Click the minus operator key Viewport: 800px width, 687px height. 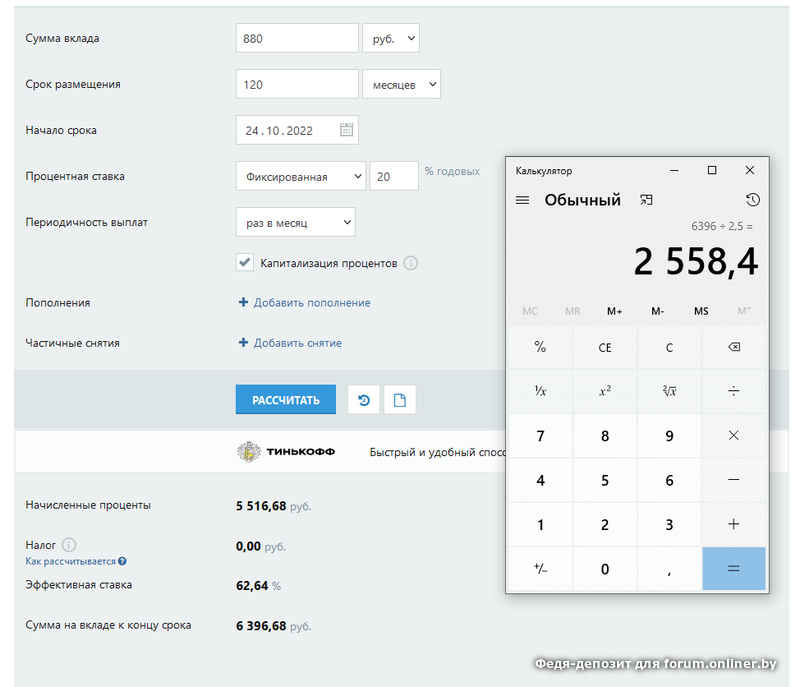point(734,480)
